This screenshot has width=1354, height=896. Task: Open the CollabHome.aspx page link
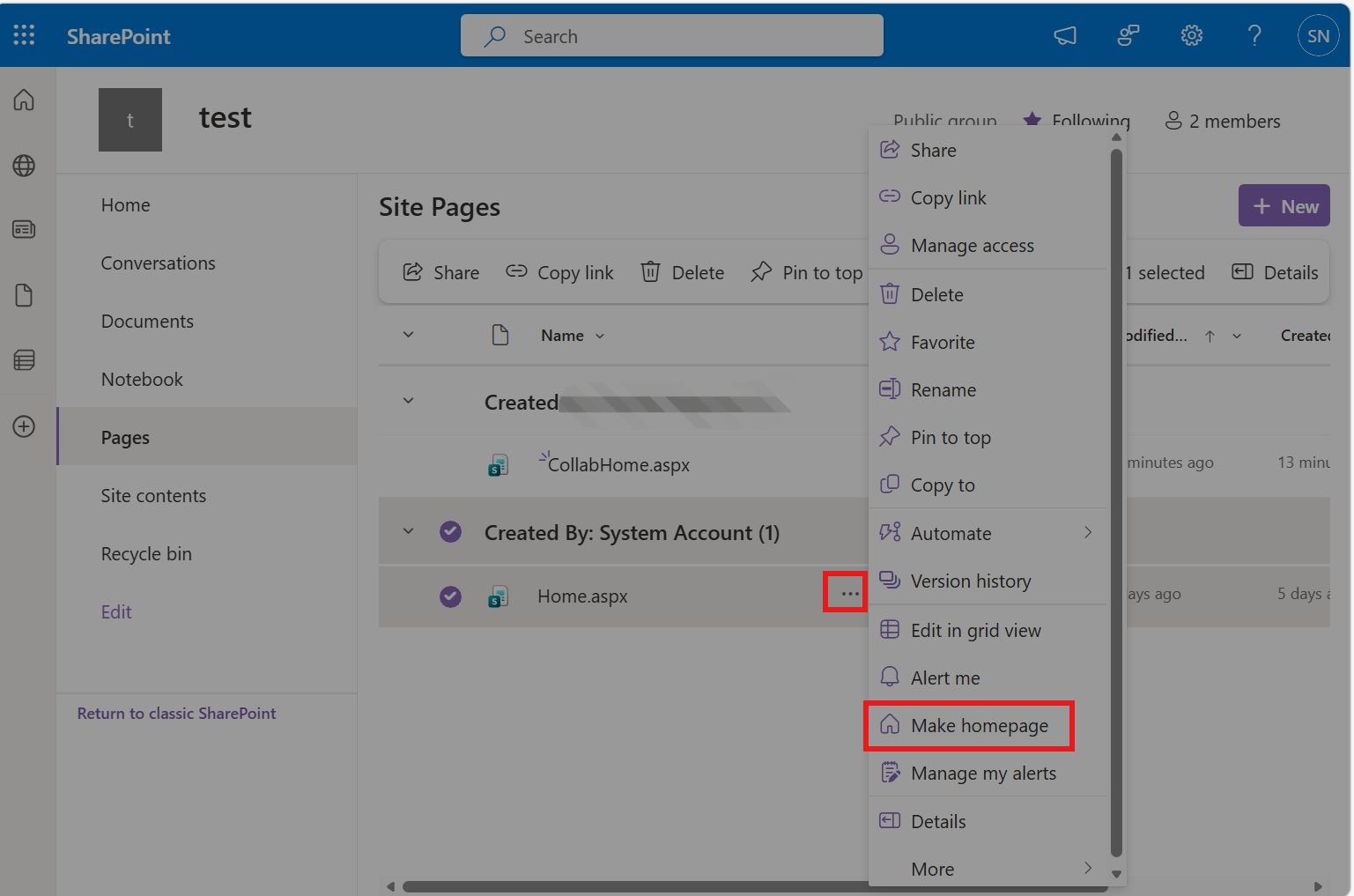(x=618, y=465)
